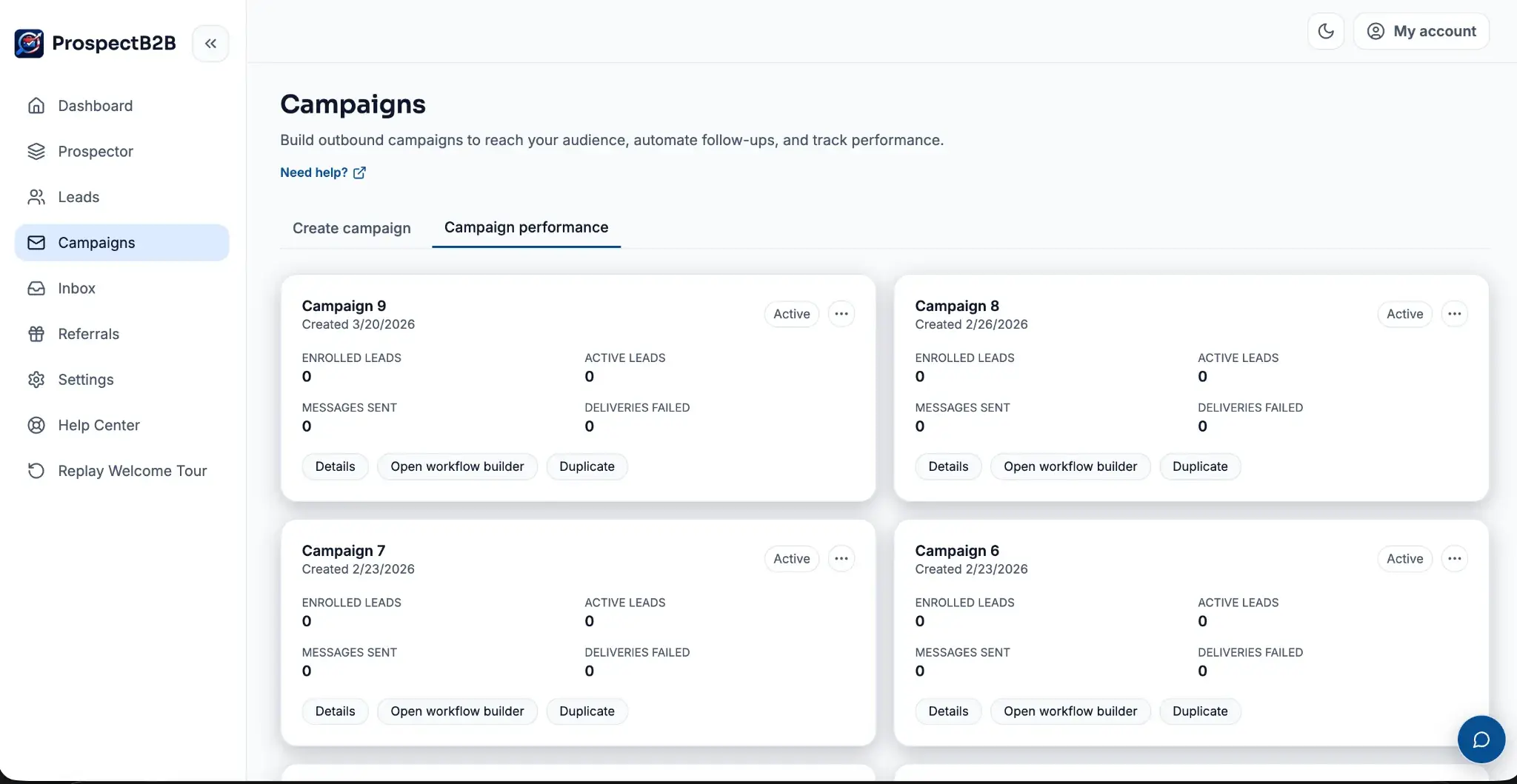
Task: Click the Dashboard home icon
Action: [36, 106]
